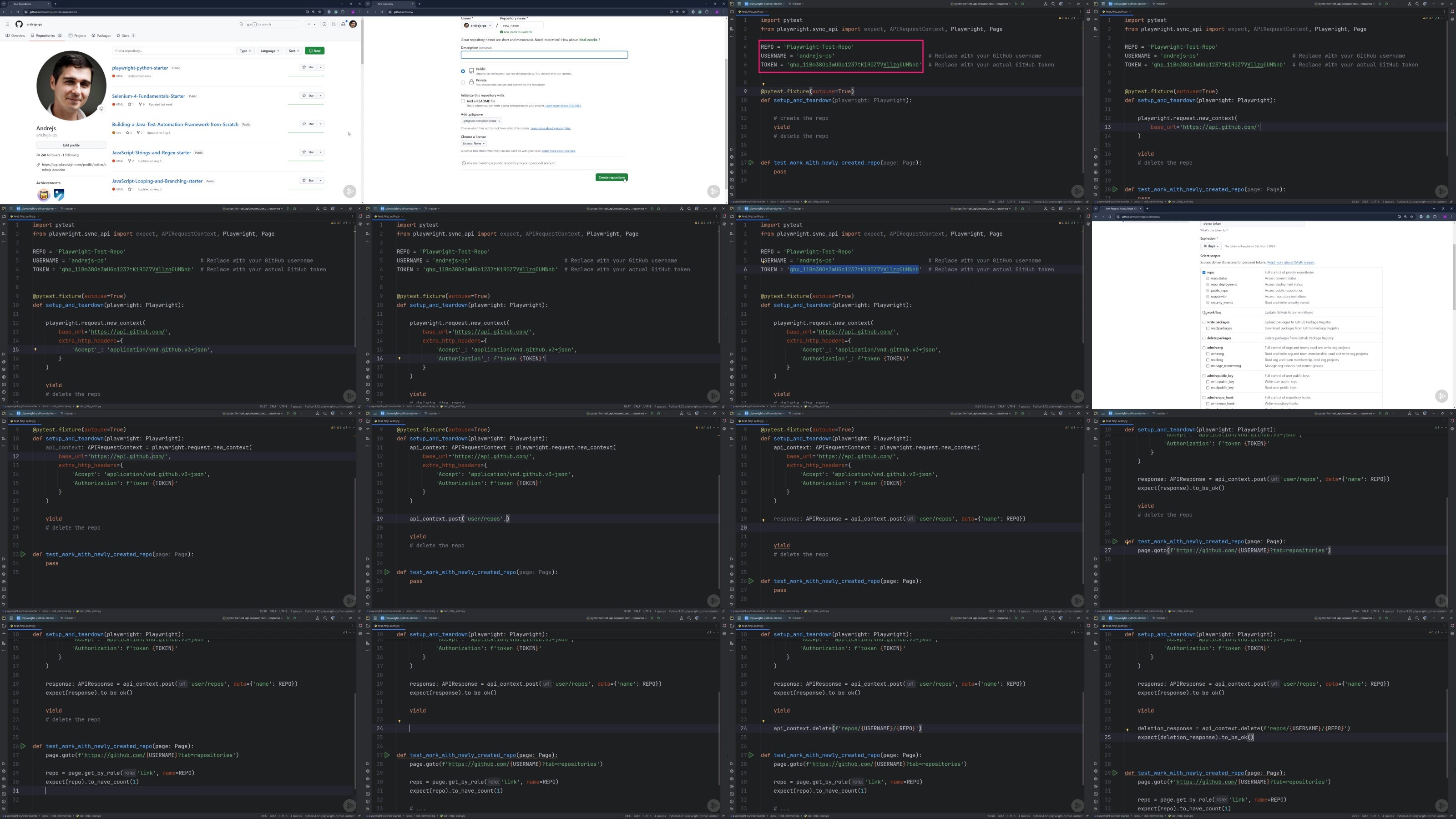Open a new tab beside the New repository tab
1456x819 pixels.
point(420,4)
